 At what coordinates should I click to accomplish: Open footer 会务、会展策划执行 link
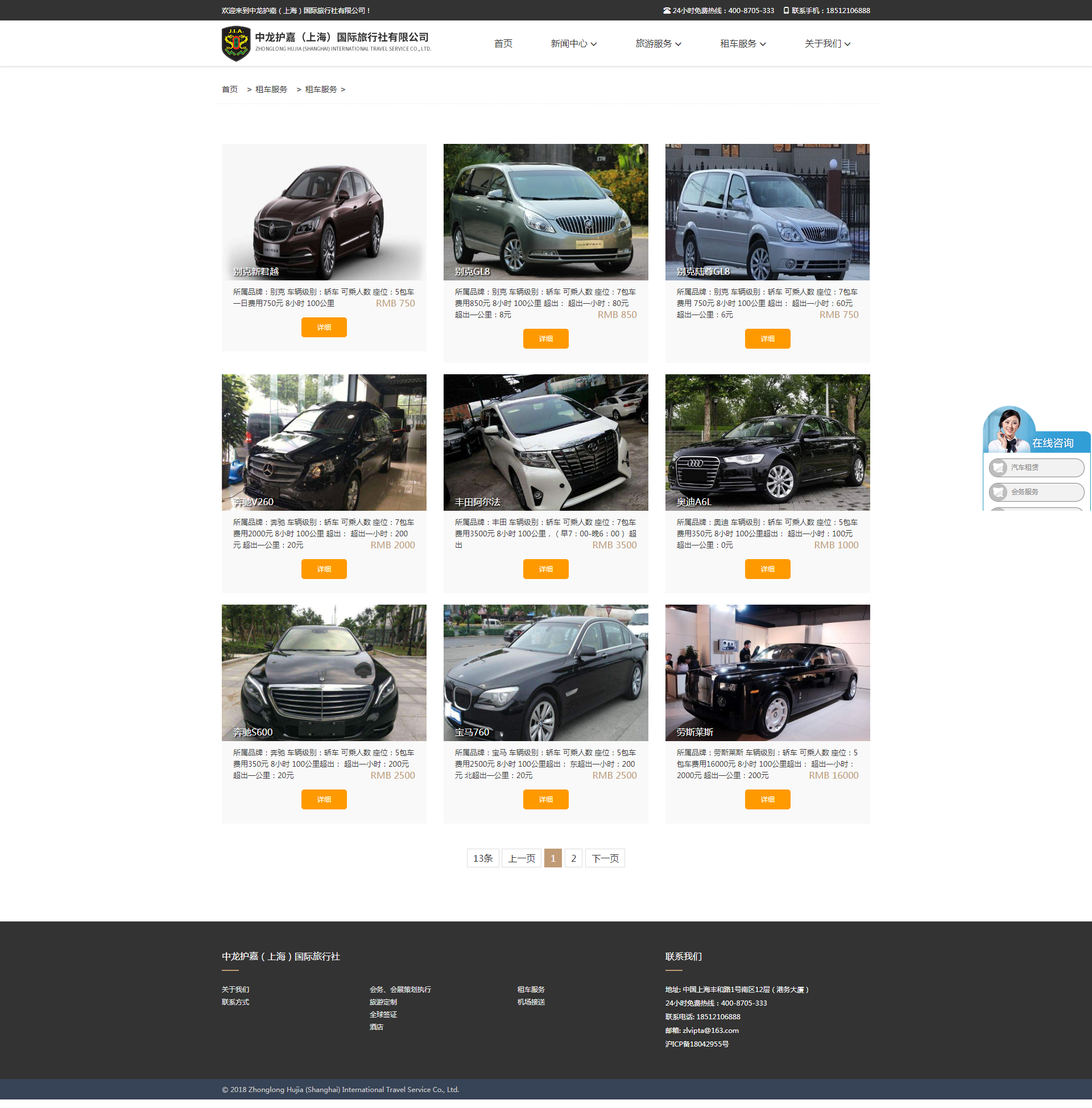(400, 990)
